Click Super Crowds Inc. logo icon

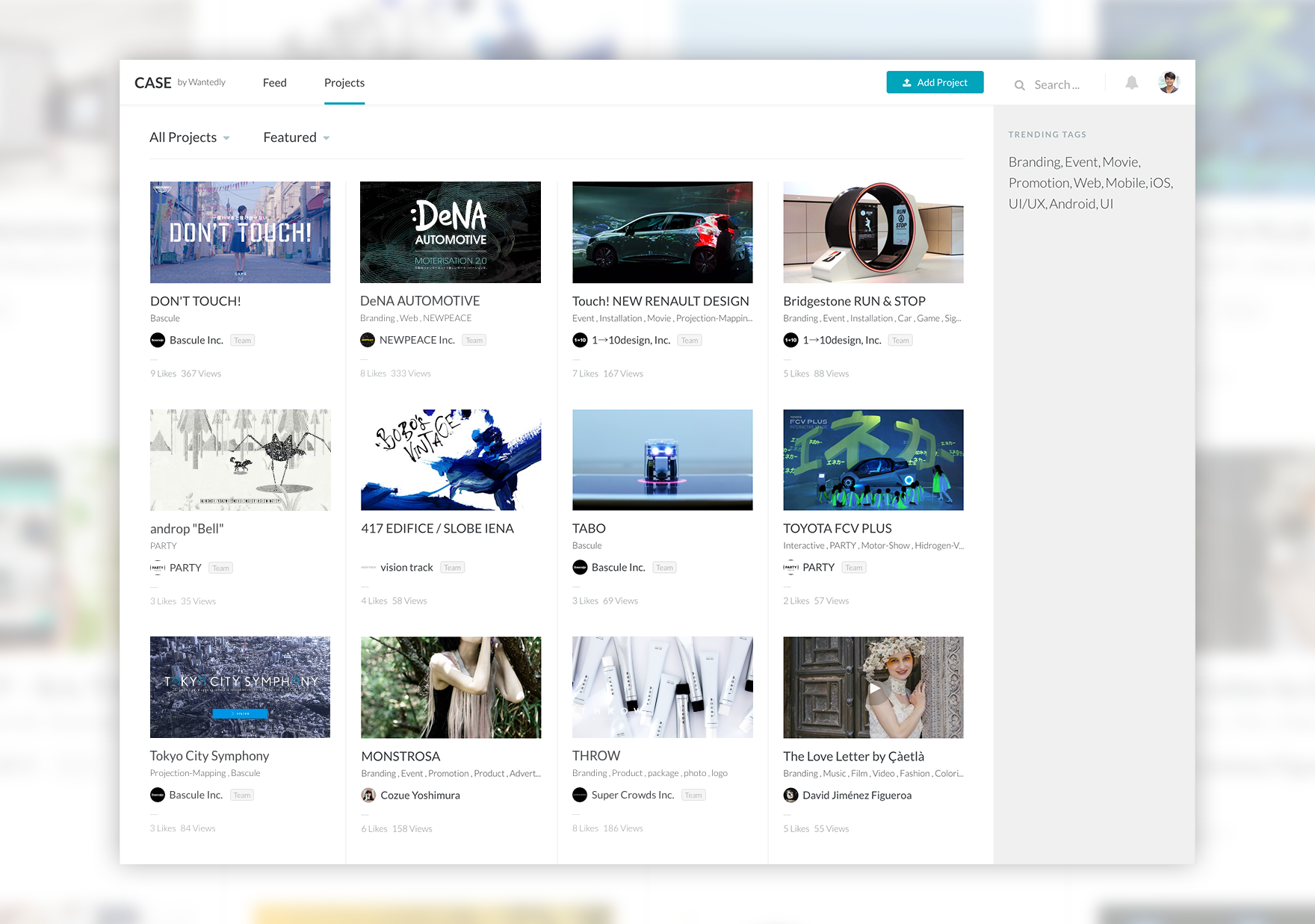[580, 795]
